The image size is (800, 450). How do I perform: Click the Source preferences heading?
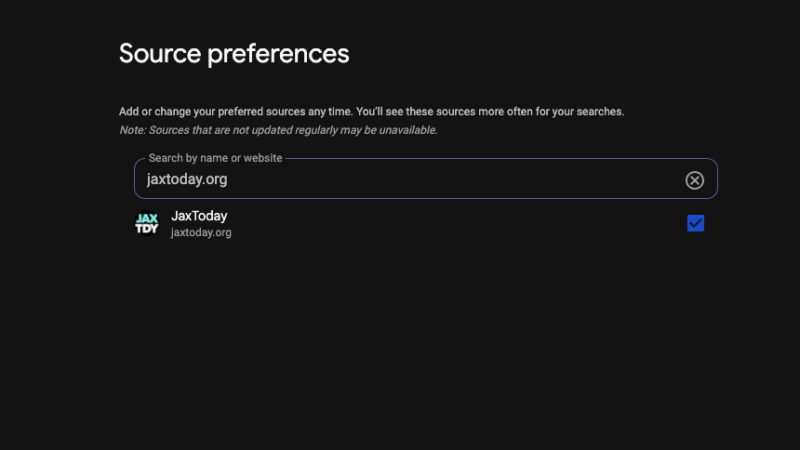234,53
